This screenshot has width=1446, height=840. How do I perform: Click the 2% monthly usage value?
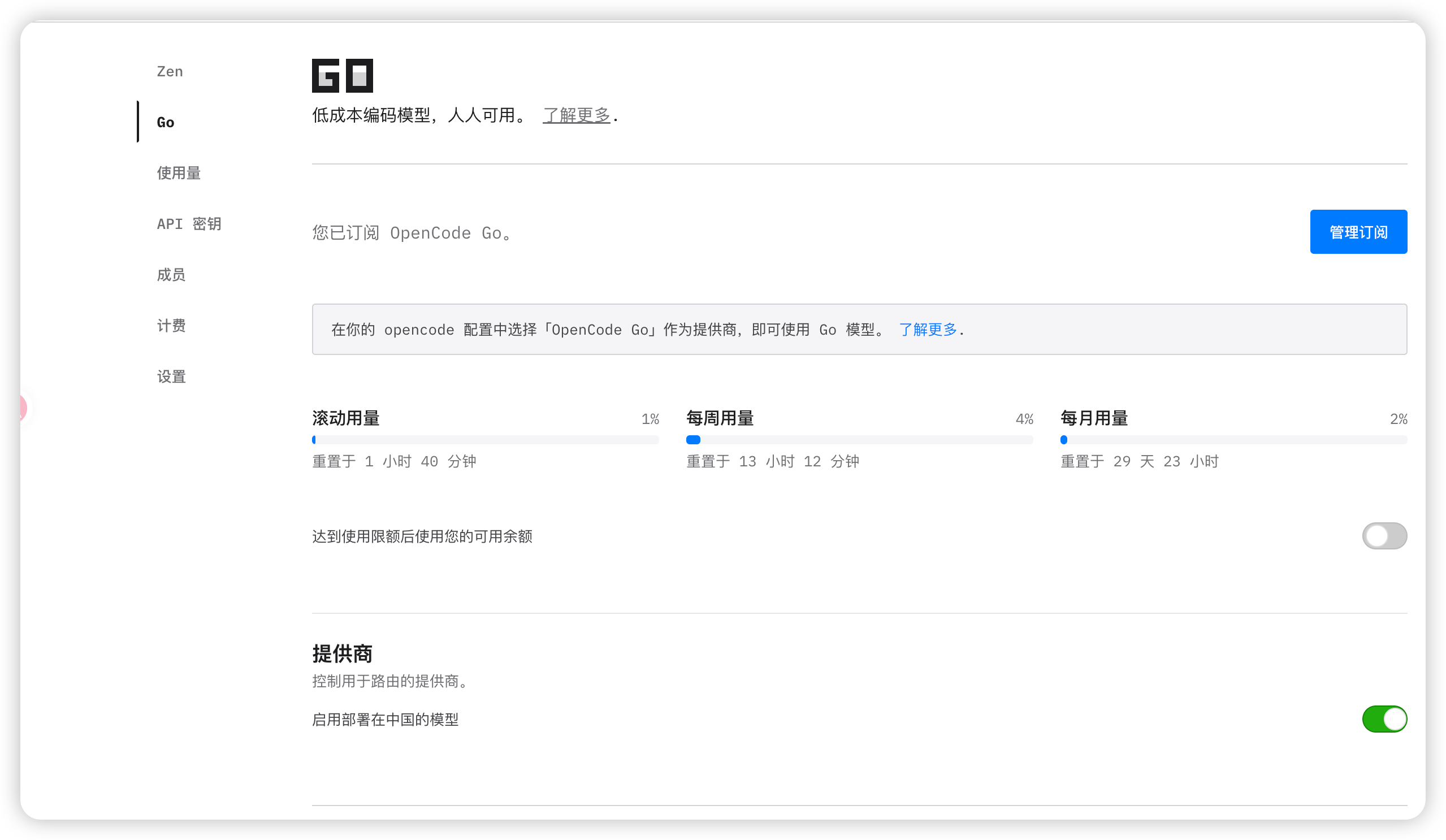tap(1399, 419)
